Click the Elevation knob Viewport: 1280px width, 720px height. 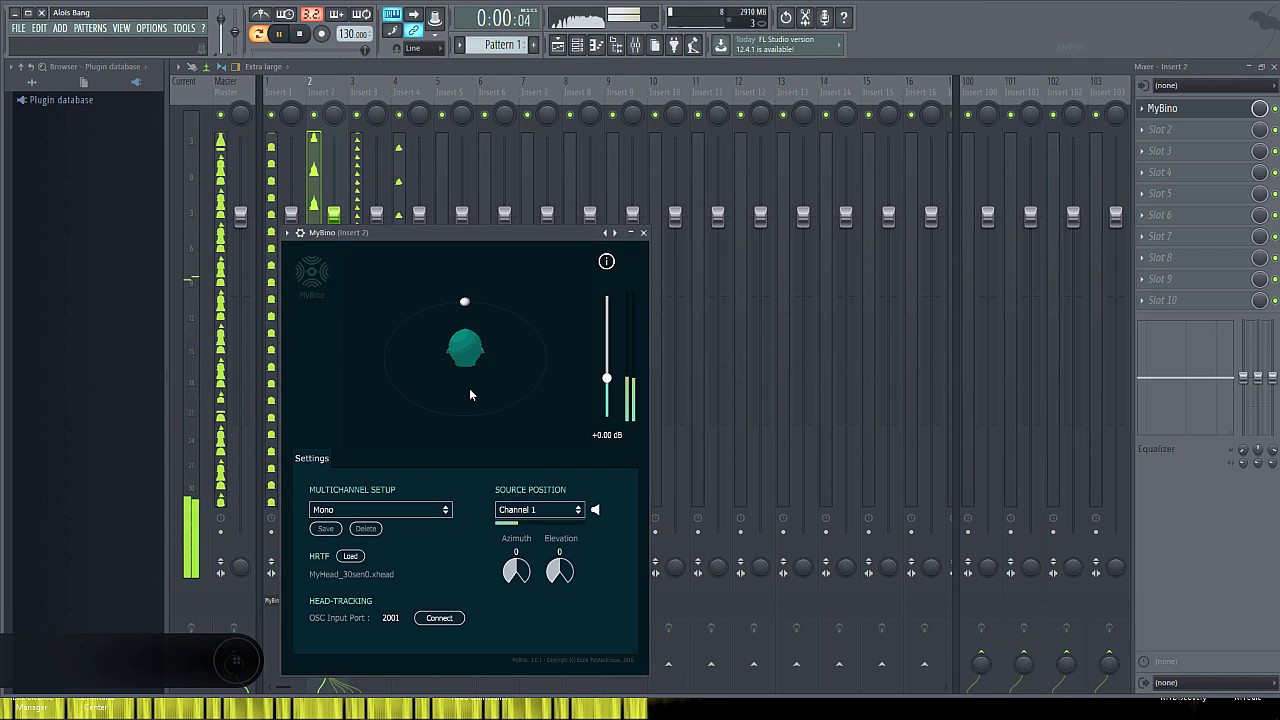[560, 570]
